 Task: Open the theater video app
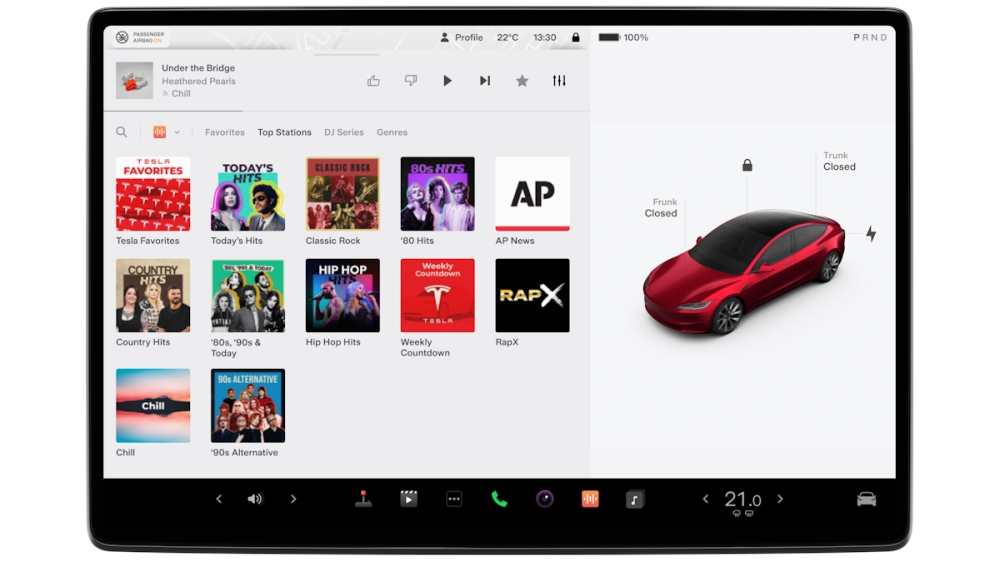[x=409, y=499]
